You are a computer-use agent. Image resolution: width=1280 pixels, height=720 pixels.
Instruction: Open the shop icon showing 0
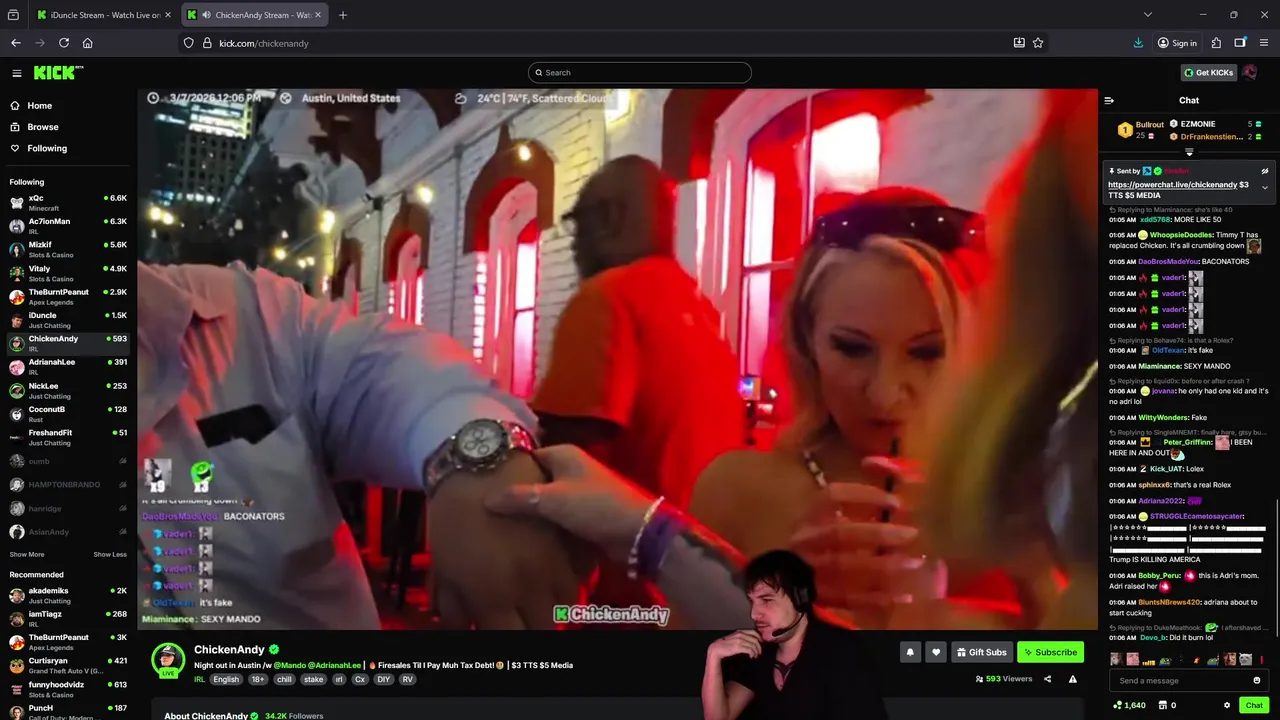tap(1165, 705)
